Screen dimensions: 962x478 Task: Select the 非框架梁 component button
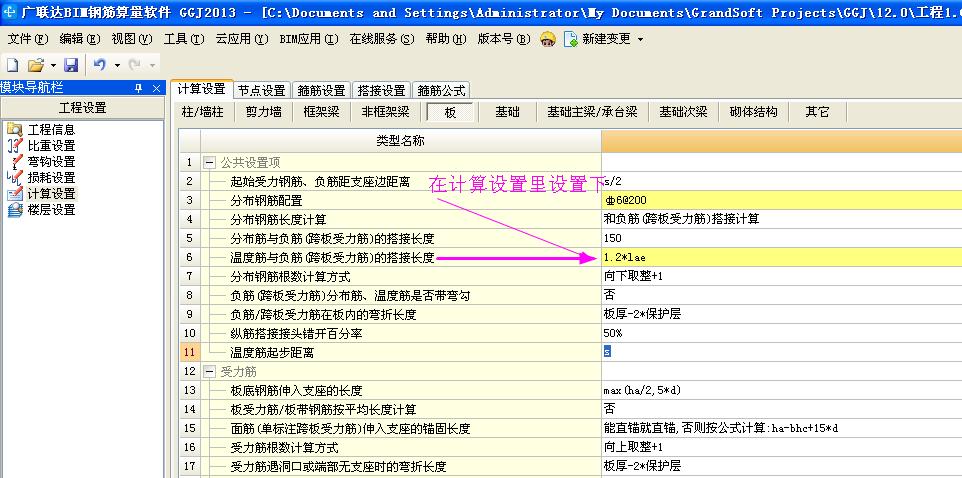tap(385, 112)
